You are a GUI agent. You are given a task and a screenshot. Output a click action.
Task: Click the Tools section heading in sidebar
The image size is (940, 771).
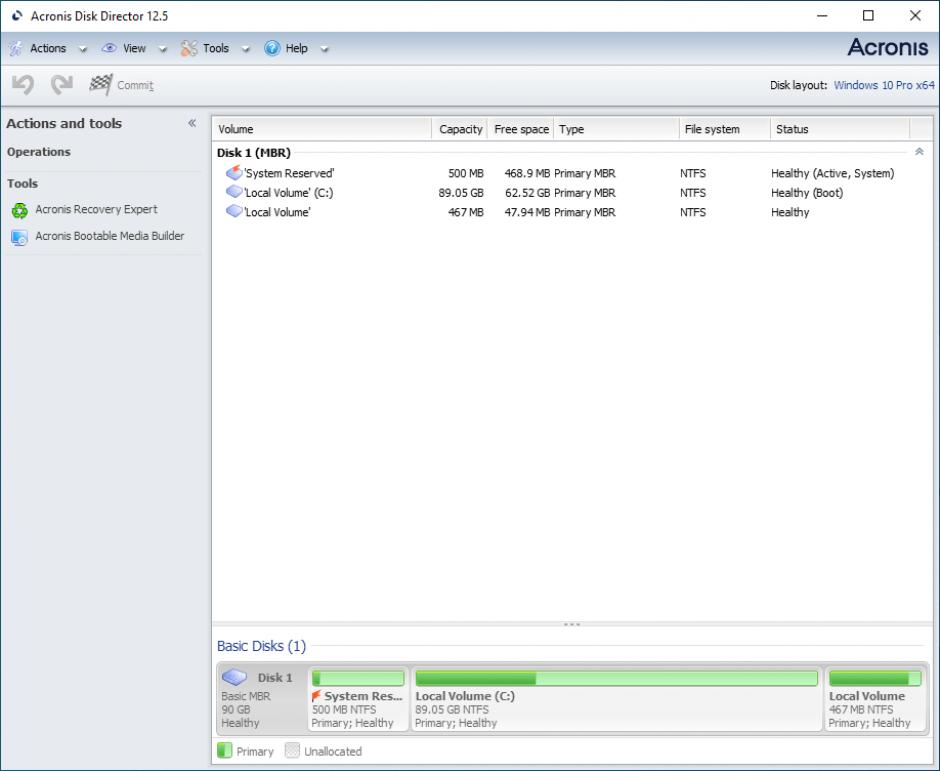click(x=23, y=183)
